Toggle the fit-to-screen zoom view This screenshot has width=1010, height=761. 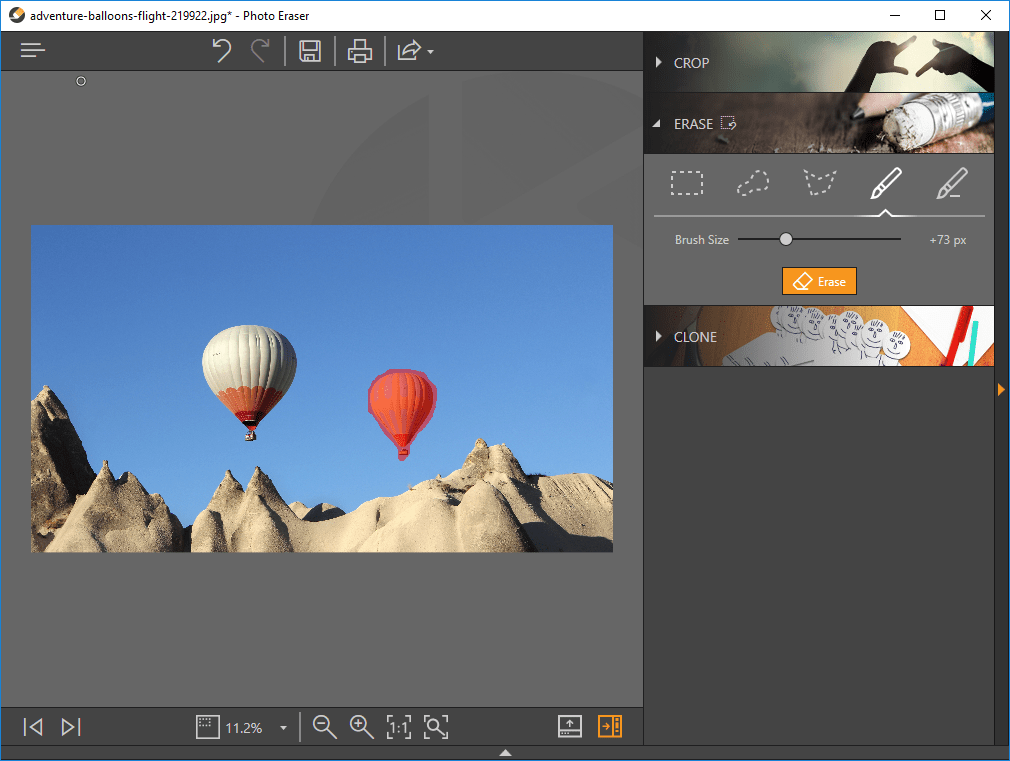click(435, 727)
